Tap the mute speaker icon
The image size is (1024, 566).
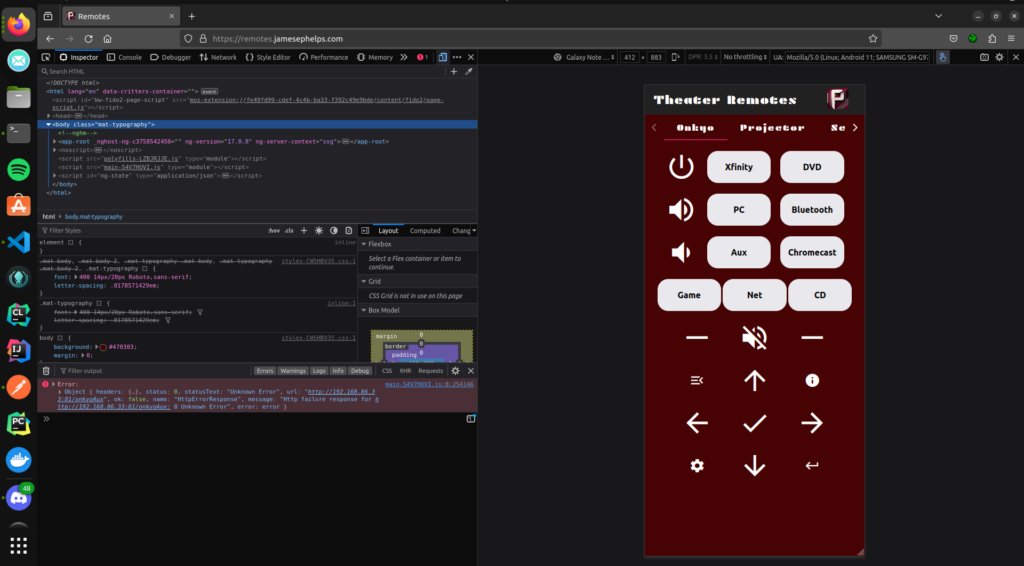[x=754, y=338]
